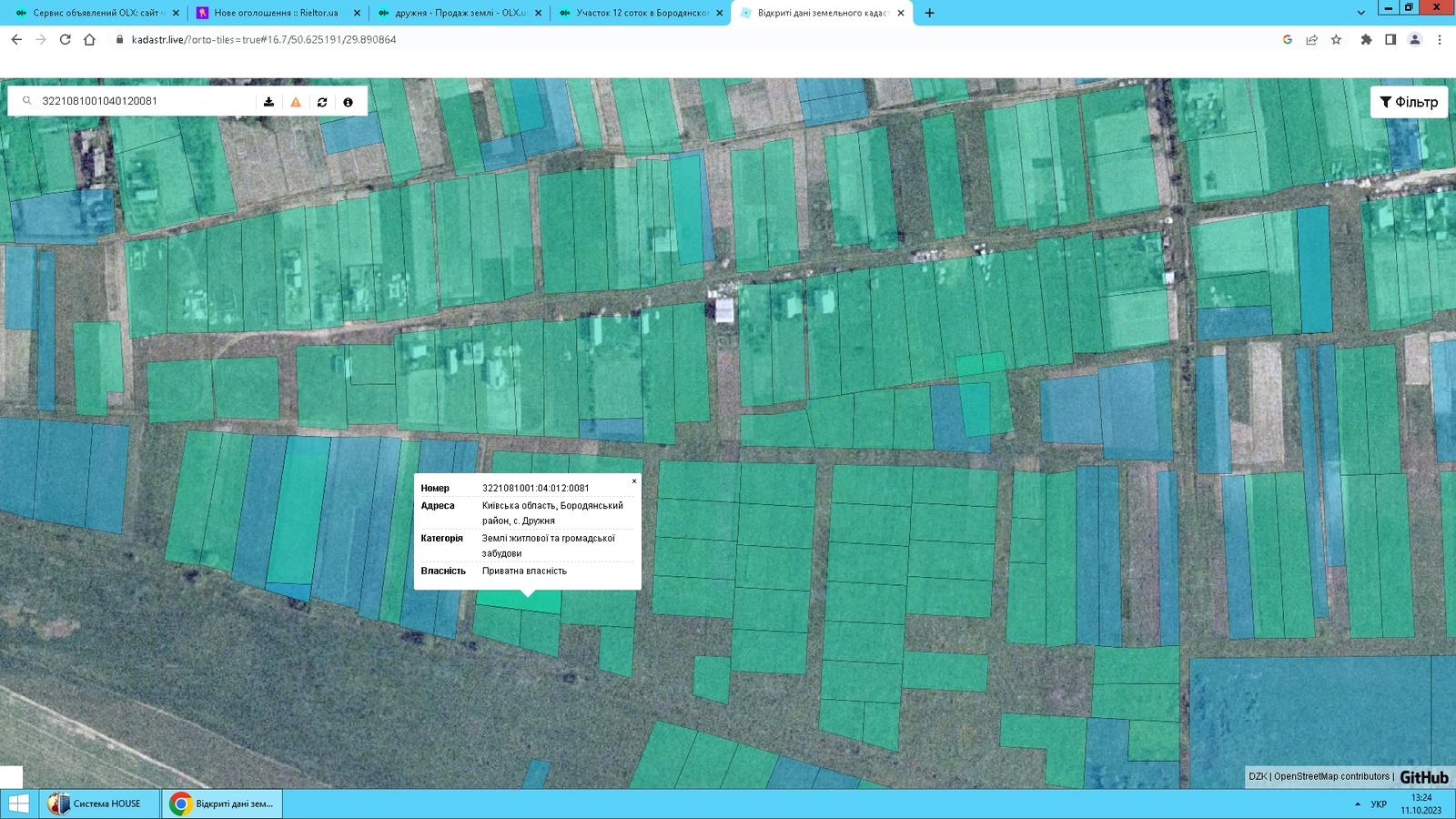Open the Фільтр filter panel

(x=1409, y=102)
